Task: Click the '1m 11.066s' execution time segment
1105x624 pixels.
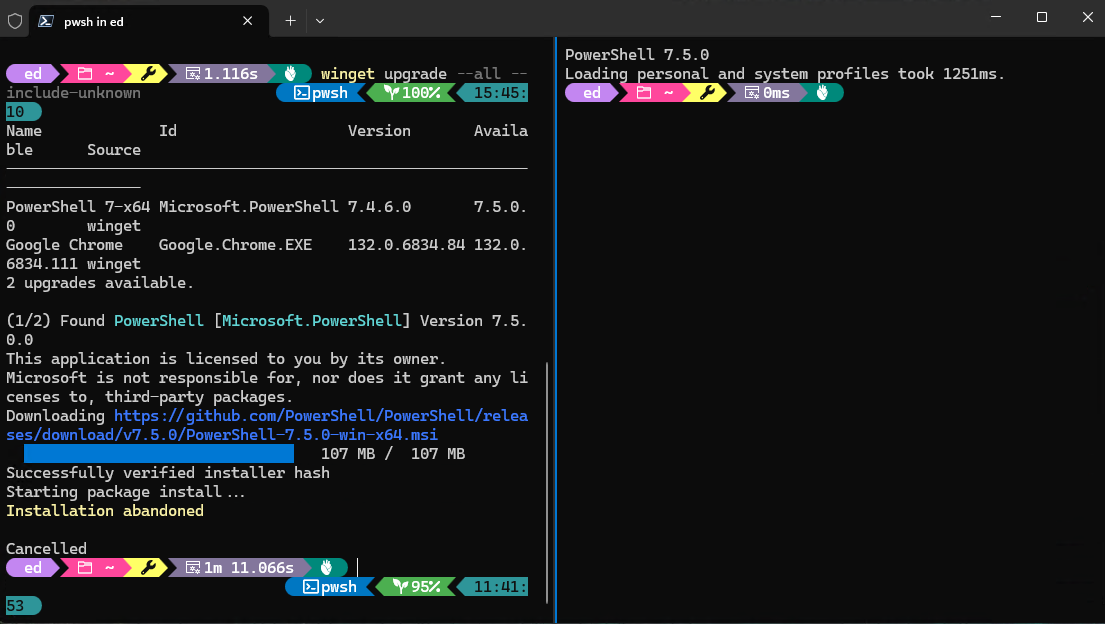Action: click(x=240, y=568)
